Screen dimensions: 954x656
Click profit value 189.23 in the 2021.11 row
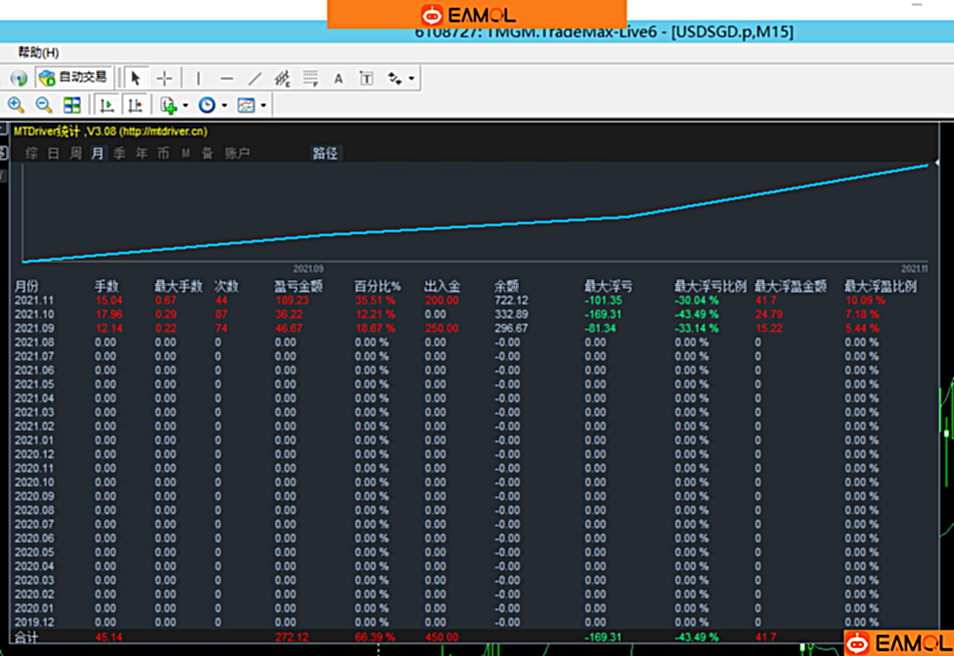pos(291,300)
